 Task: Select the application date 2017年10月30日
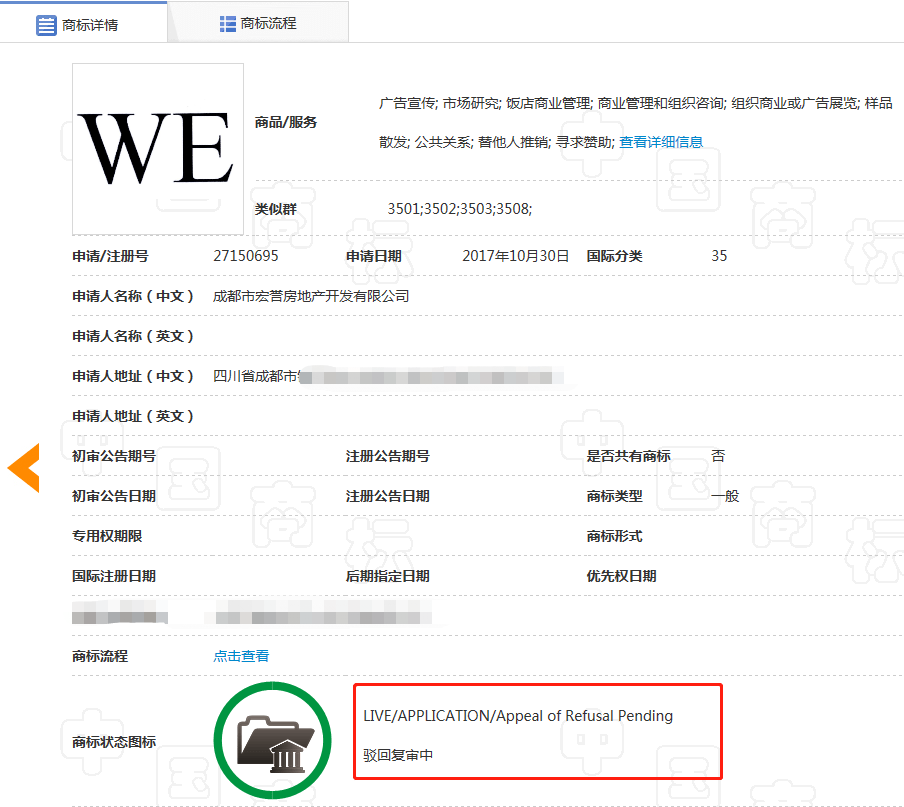[x=515, y=256]
